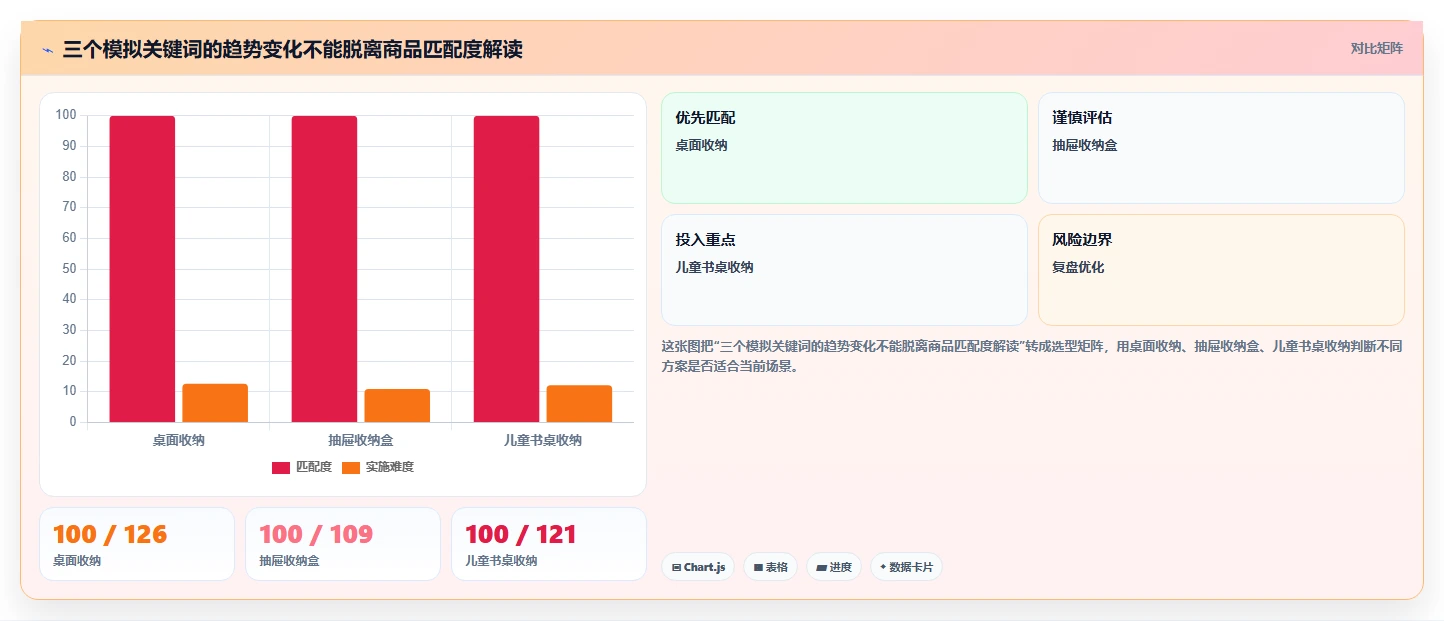Toggle the 实施难度 legend orange swatch
The height and width of the screenshot is (621, 1444).
pyautogui.click(x=351, y=468)
